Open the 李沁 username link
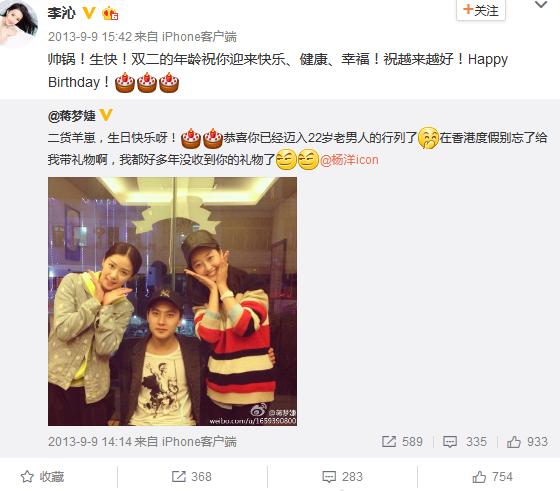The image size is (560, 491). pyautogui.click(x=62, y=13)
